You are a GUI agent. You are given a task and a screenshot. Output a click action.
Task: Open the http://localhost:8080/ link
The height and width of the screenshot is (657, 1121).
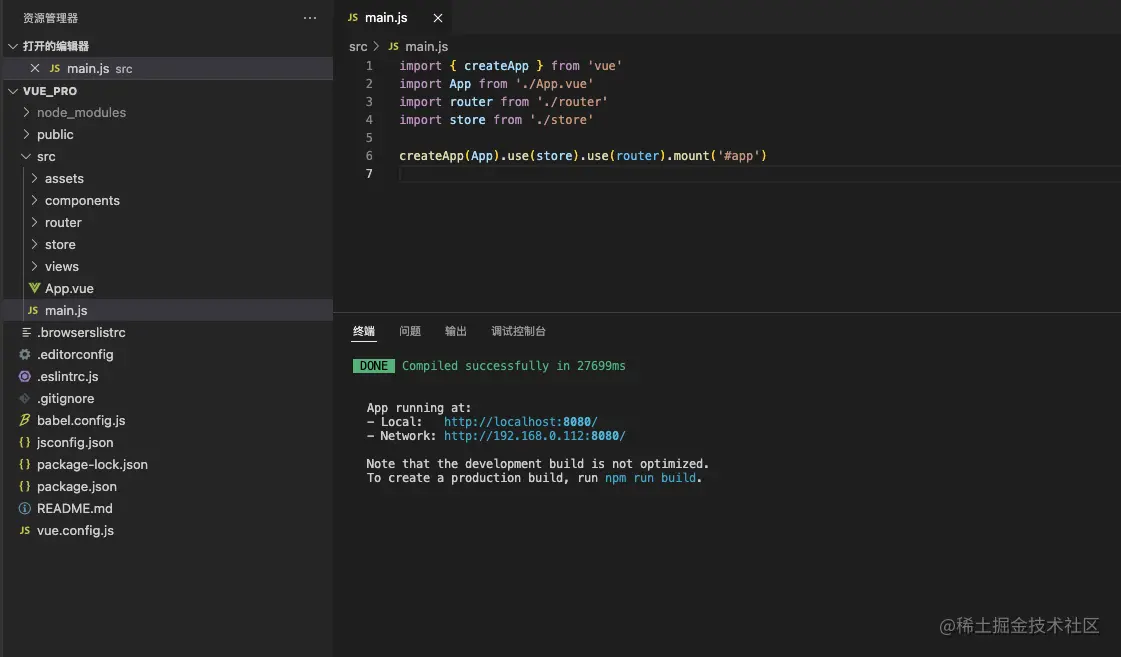(x=520, y=422)
